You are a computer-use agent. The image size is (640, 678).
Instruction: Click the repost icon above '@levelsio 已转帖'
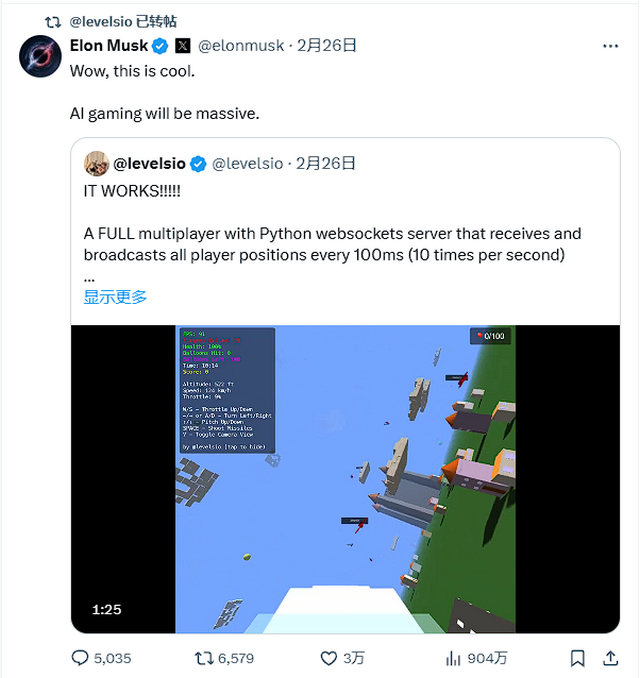53,22
